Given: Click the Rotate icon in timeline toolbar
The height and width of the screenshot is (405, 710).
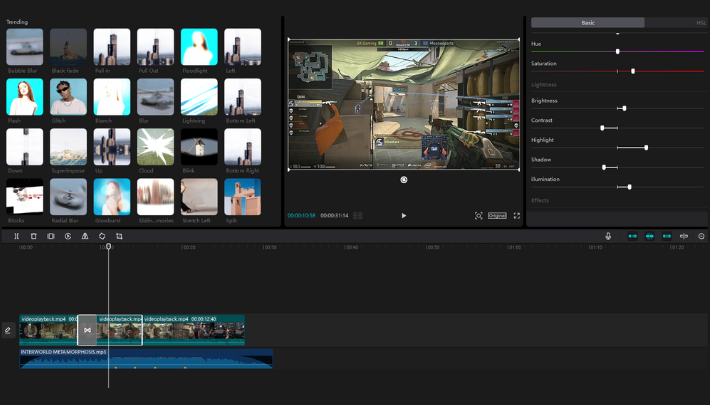Looking at the screenshot, I should (x=102, y=236).
